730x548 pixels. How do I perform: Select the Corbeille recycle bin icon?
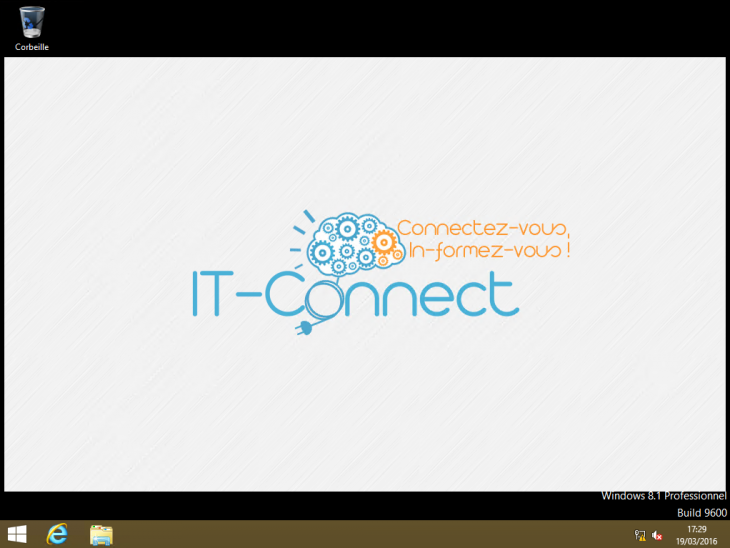click(x=32, y=22)
